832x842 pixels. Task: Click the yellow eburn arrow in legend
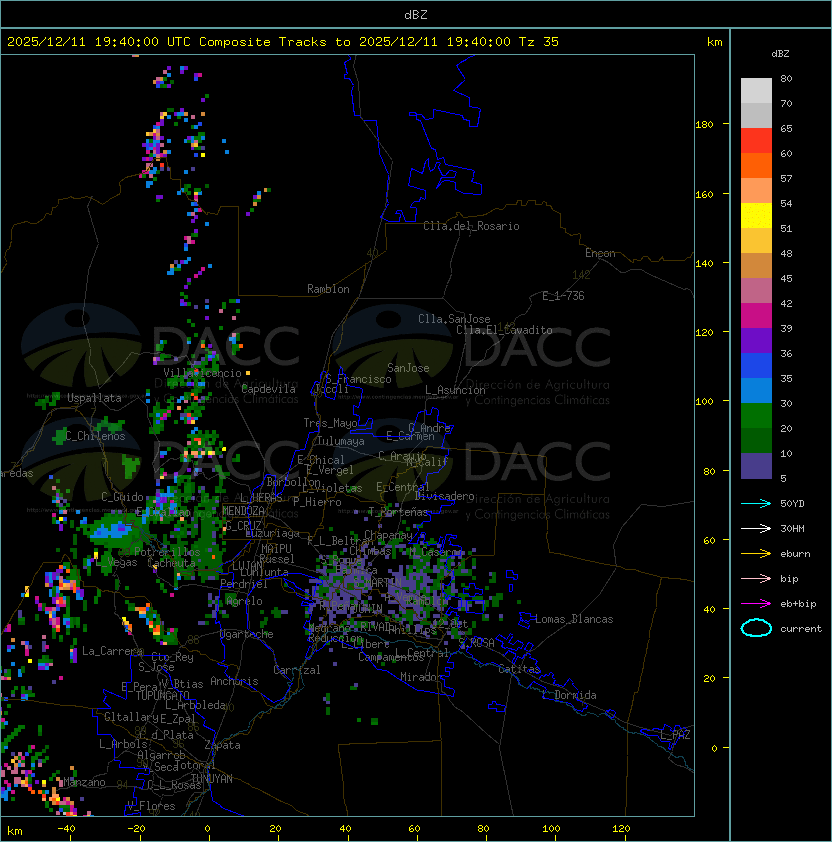point(756,554)
